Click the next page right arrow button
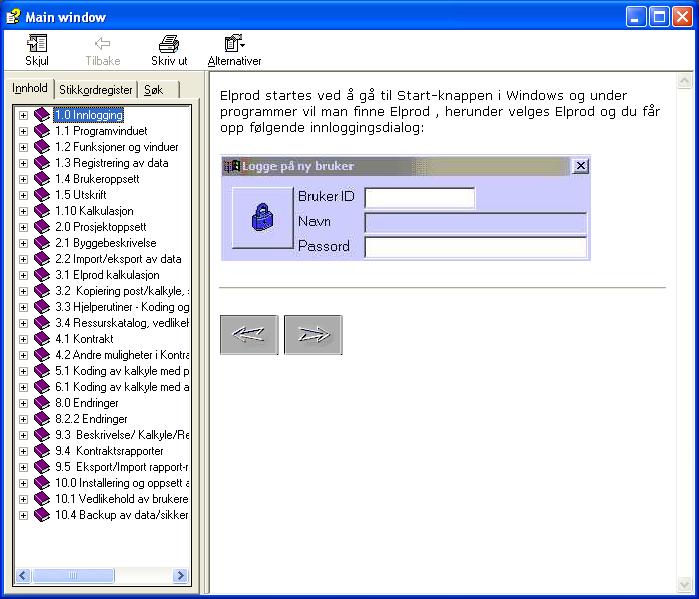 pyautogui.click(x=313, y=335)
